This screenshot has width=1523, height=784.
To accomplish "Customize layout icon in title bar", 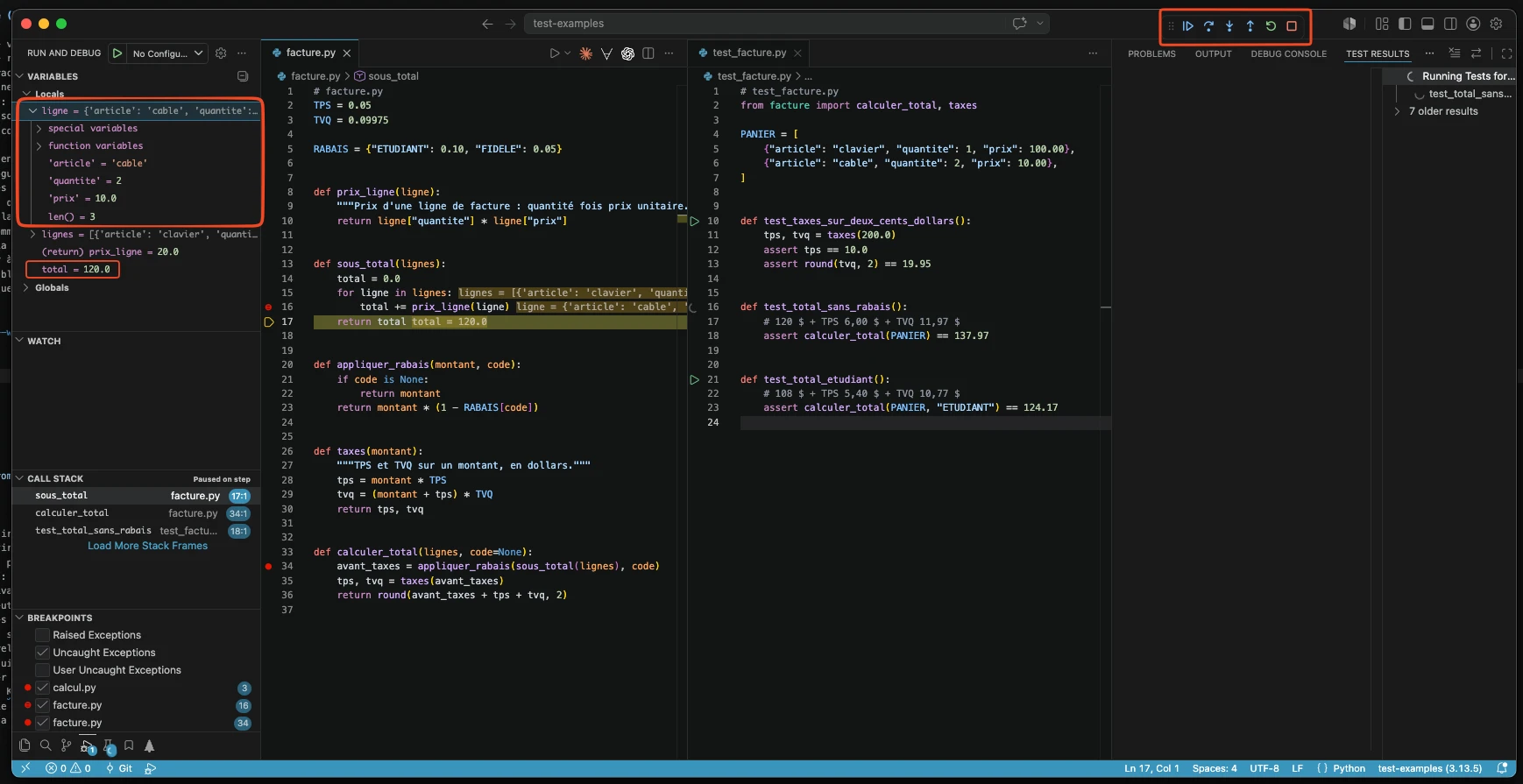I will coord(1382,24).
